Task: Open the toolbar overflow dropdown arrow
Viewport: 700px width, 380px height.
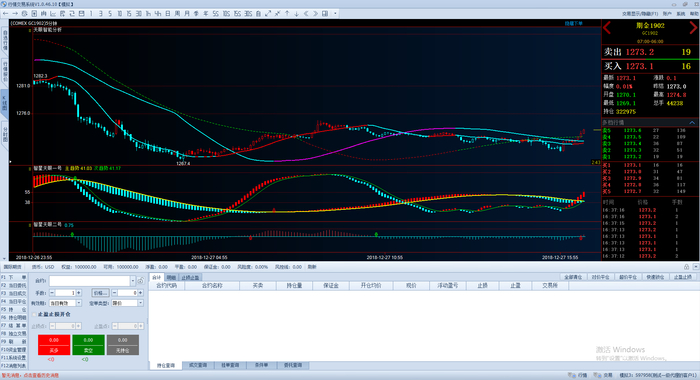Action: click(335, 14)
